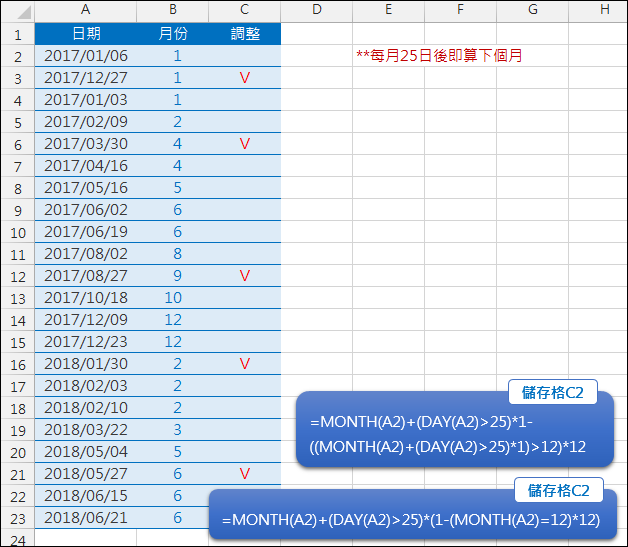This screenshot has width=628, height=547.
Task: Select column D header
Action: click(x=317, y=10)
